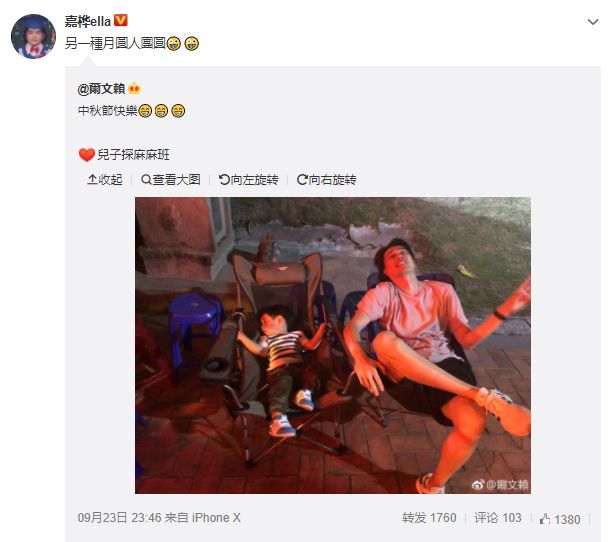Collapse the image with 收起
This screenshot has width=608, height=542.
point(105,180)
